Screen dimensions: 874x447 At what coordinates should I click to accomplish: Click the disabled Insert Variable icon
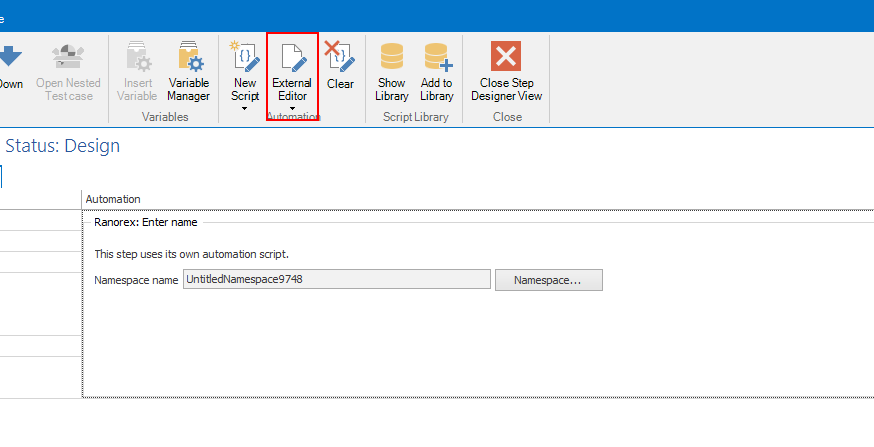click(x=137, y=58)
